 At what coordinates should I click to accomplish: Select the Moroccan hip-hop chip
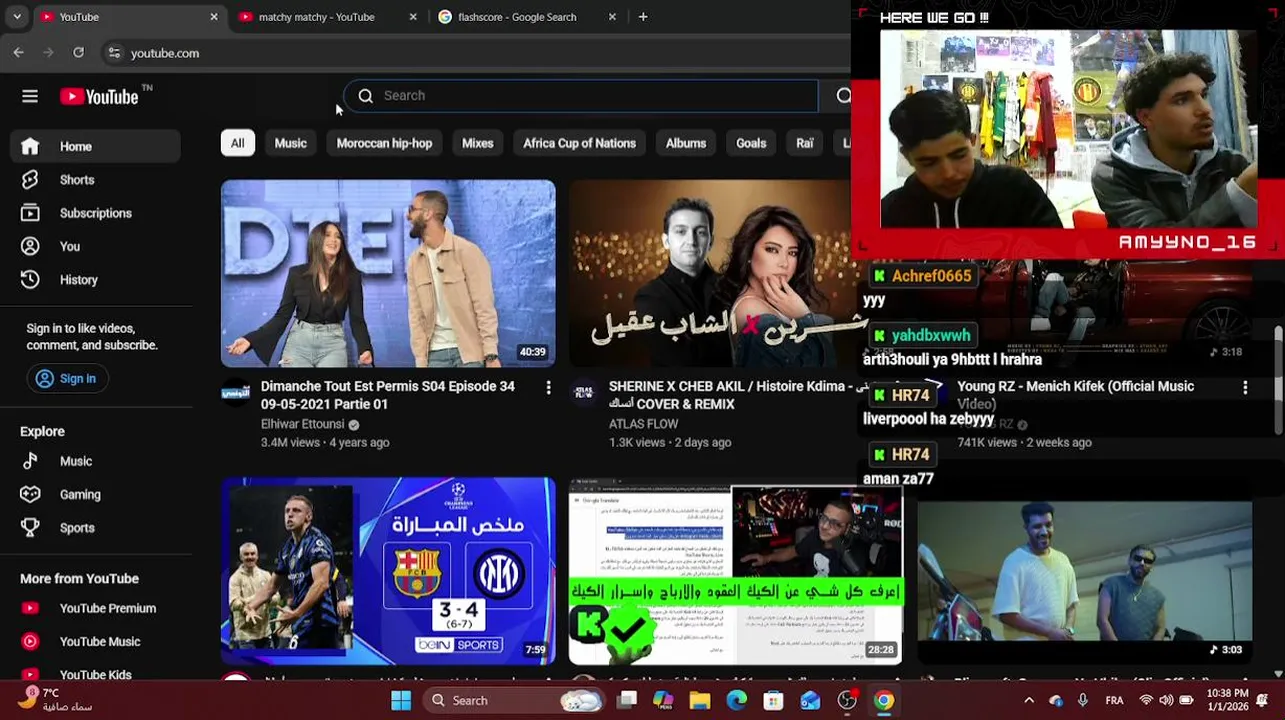pos(384,143)
